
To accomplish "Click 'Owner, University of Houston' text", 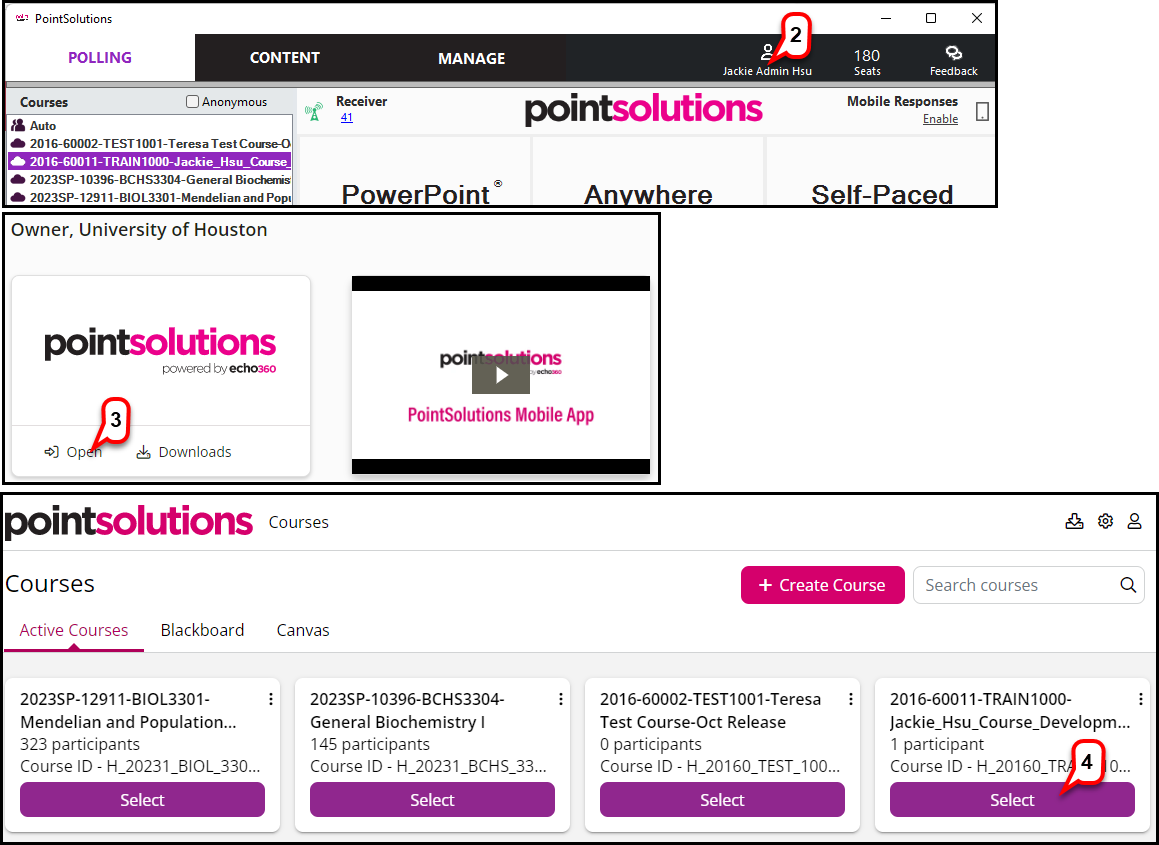I will click(139, 230).
